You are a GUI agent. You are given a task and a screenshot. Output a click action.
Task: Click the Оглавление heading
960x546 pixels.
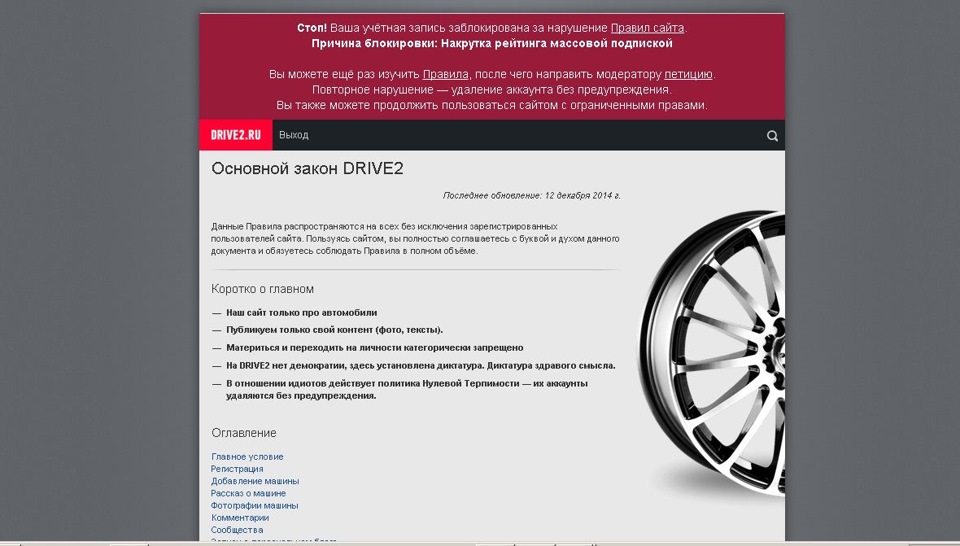pos(244,433)
